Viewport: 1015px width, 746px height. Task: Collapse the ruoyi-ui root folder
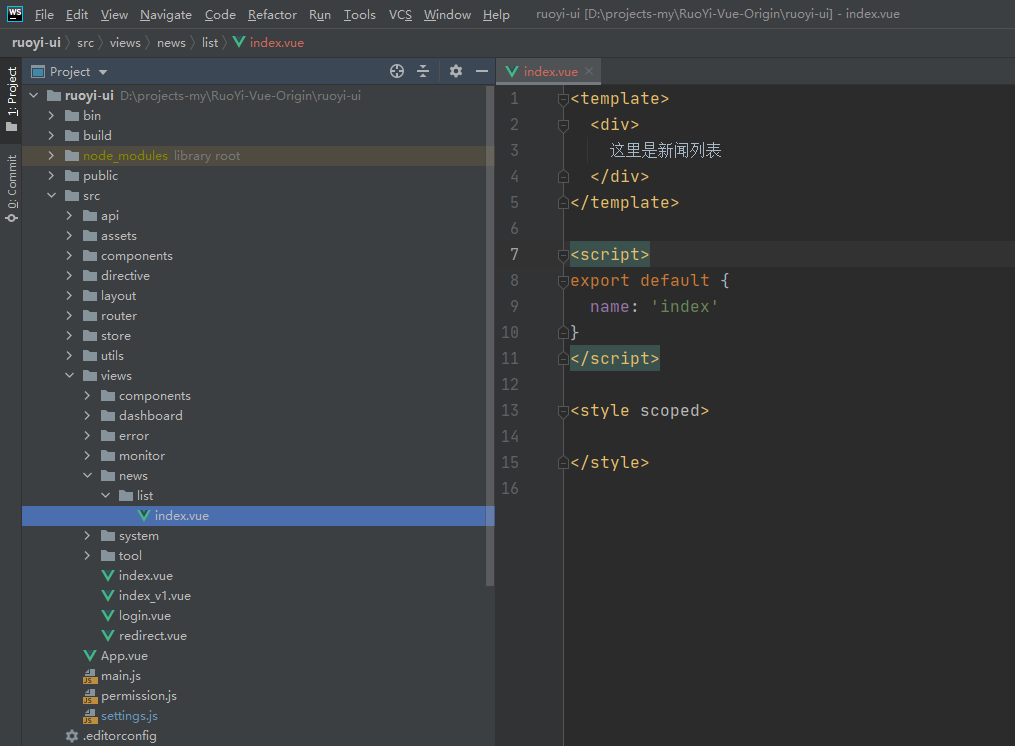point(34,95)
